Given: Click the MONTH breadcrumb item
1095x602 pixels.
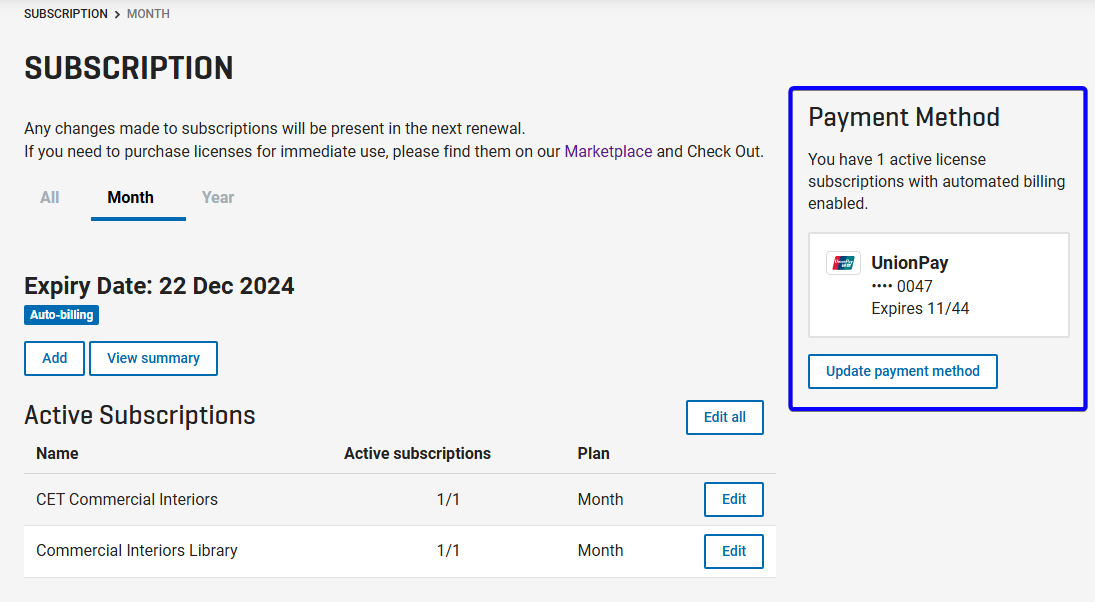Looking at the screenshot, I should [148, 14].
